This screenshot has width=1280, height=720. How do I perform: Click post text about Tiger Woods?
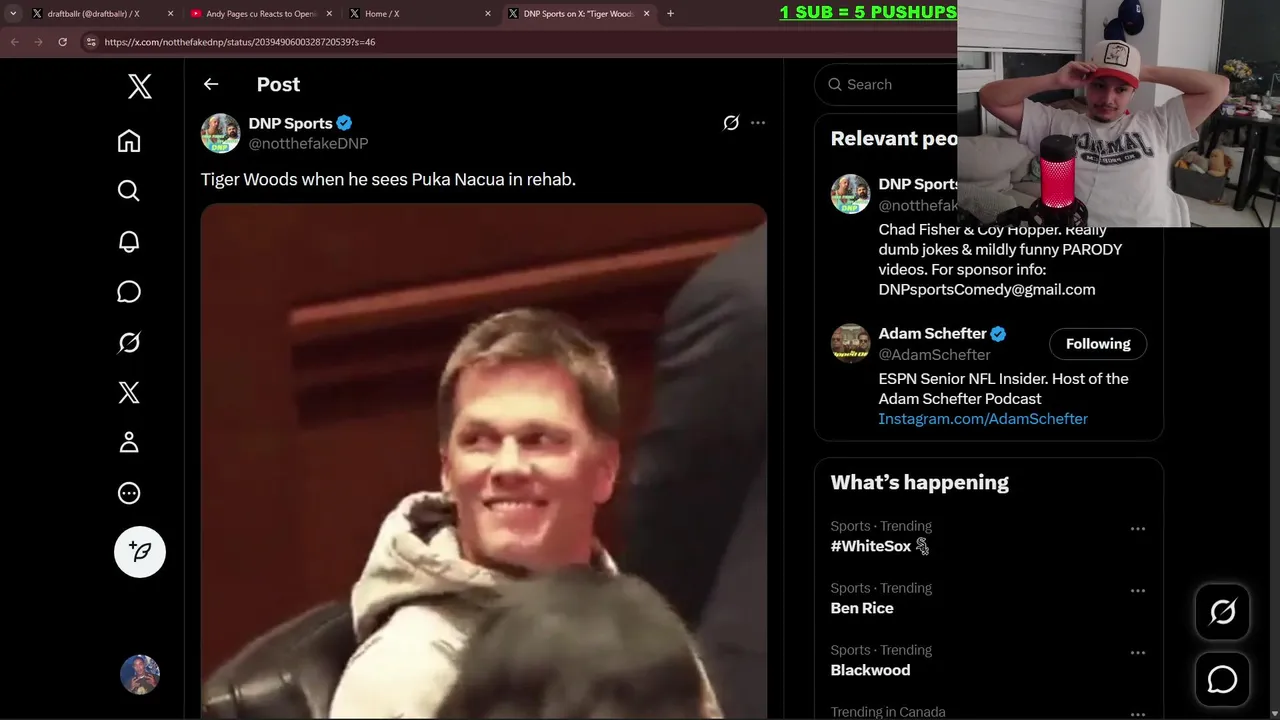[388, 180]
